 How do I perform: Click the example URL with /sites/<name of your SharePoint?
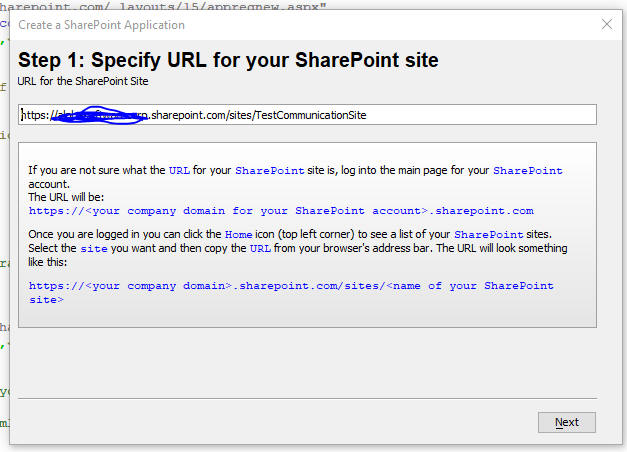tap(291, 292)
